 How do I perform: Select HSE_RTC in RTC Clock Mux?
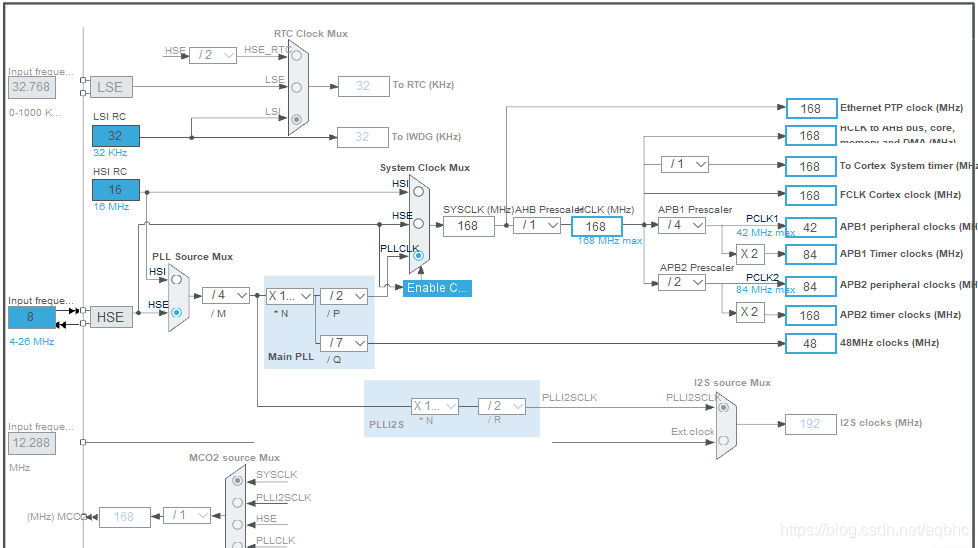click(297, 55)
